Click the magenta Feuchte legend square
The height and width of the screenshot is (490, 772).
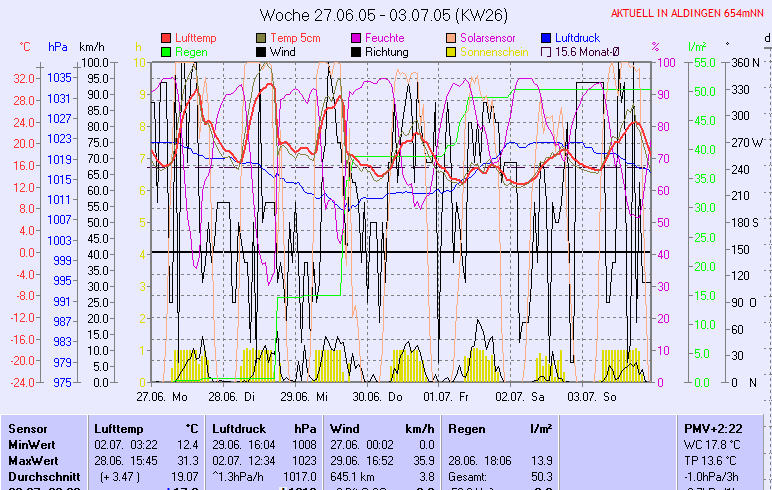pos(355,38)
